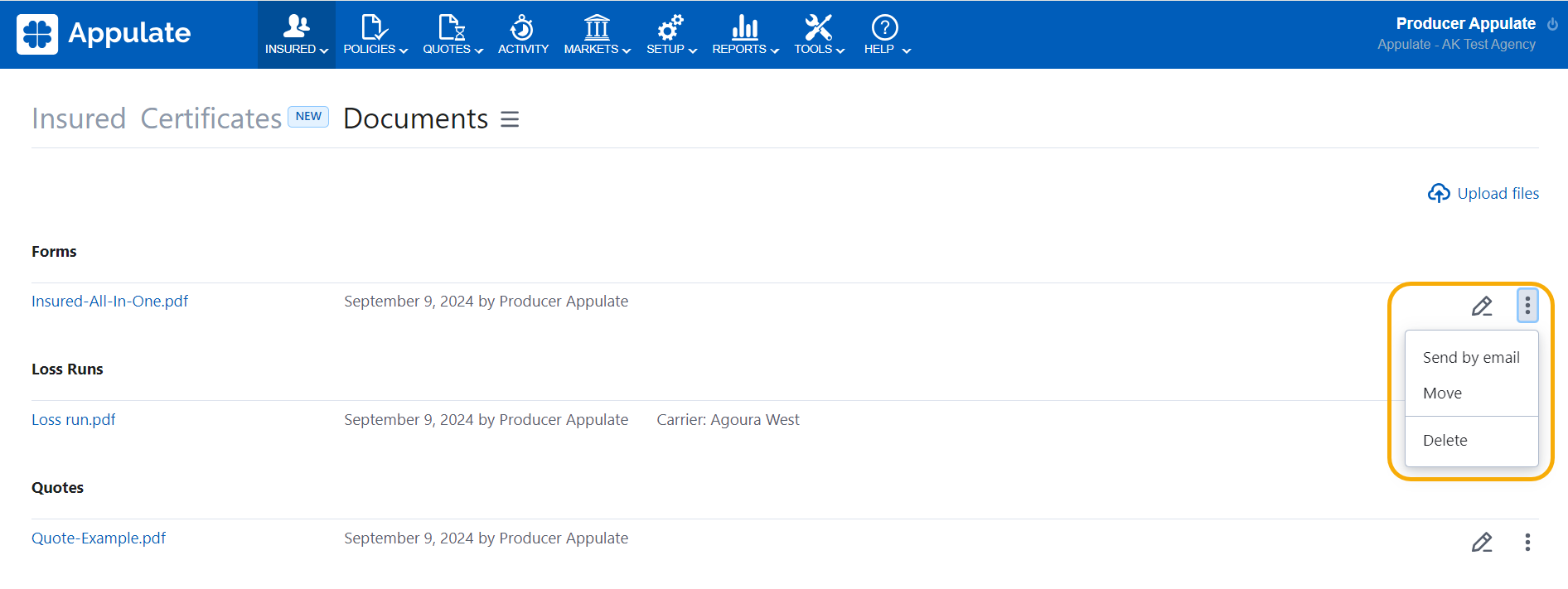Open the Setup gears menu
1568x589 pixels.
pyautogui.click(x=670, y=35)
